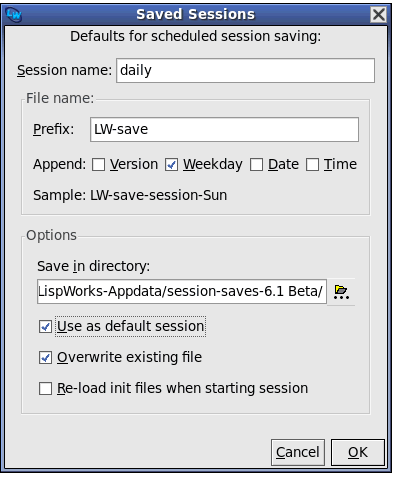
Task: Tick the Date append checkbox
Action: pos(256,165)
